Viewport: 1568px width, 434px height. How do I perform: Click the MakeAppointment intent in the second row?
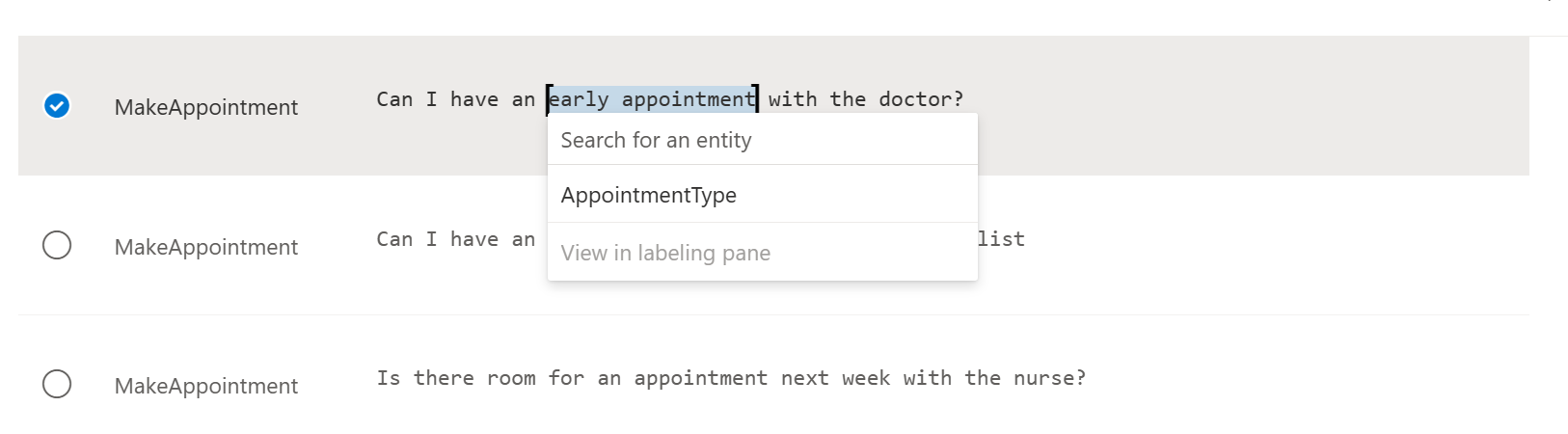(x=206, y=247)
